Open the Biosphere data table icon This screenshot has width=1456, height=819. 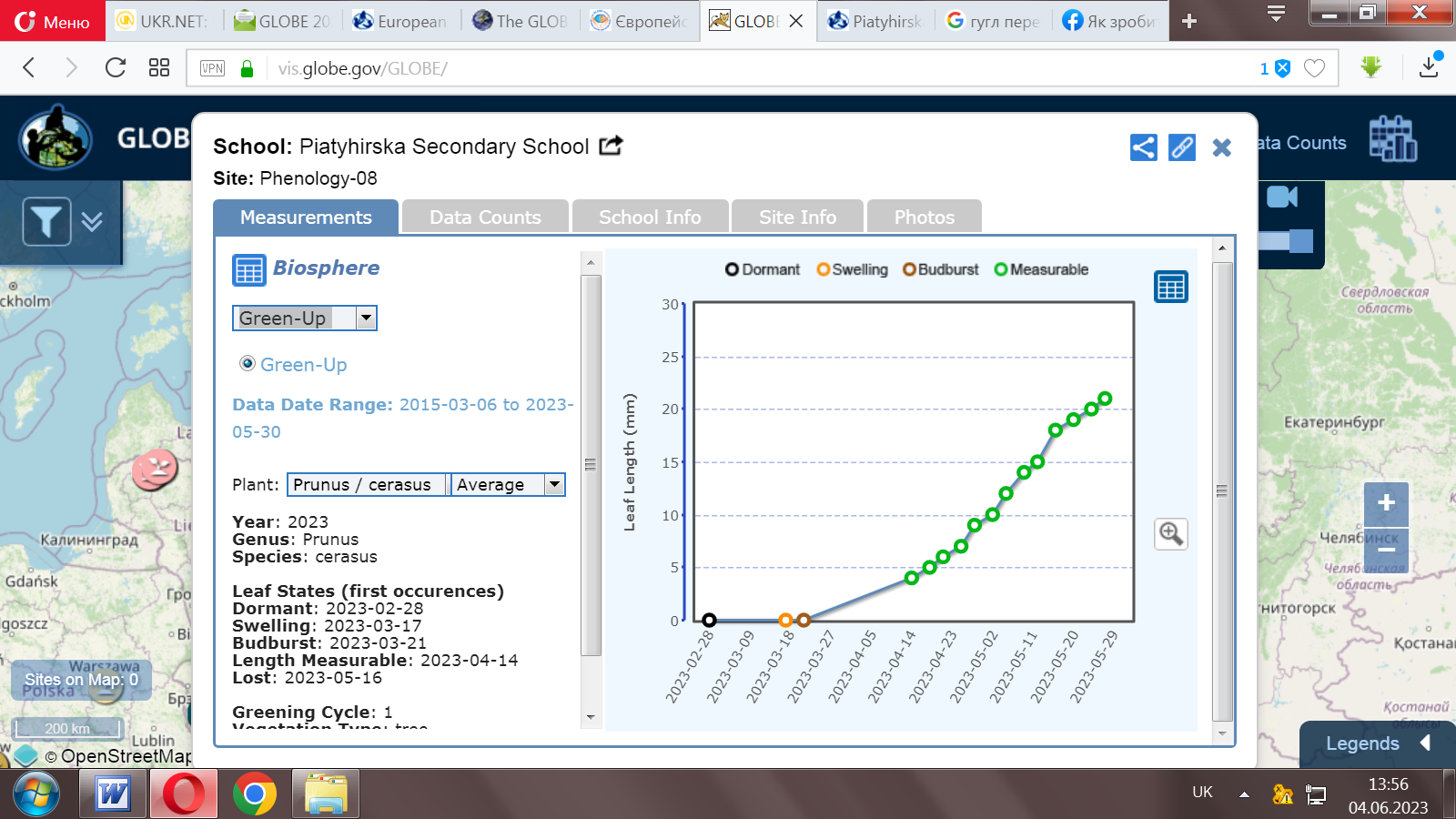pos(248,269)
